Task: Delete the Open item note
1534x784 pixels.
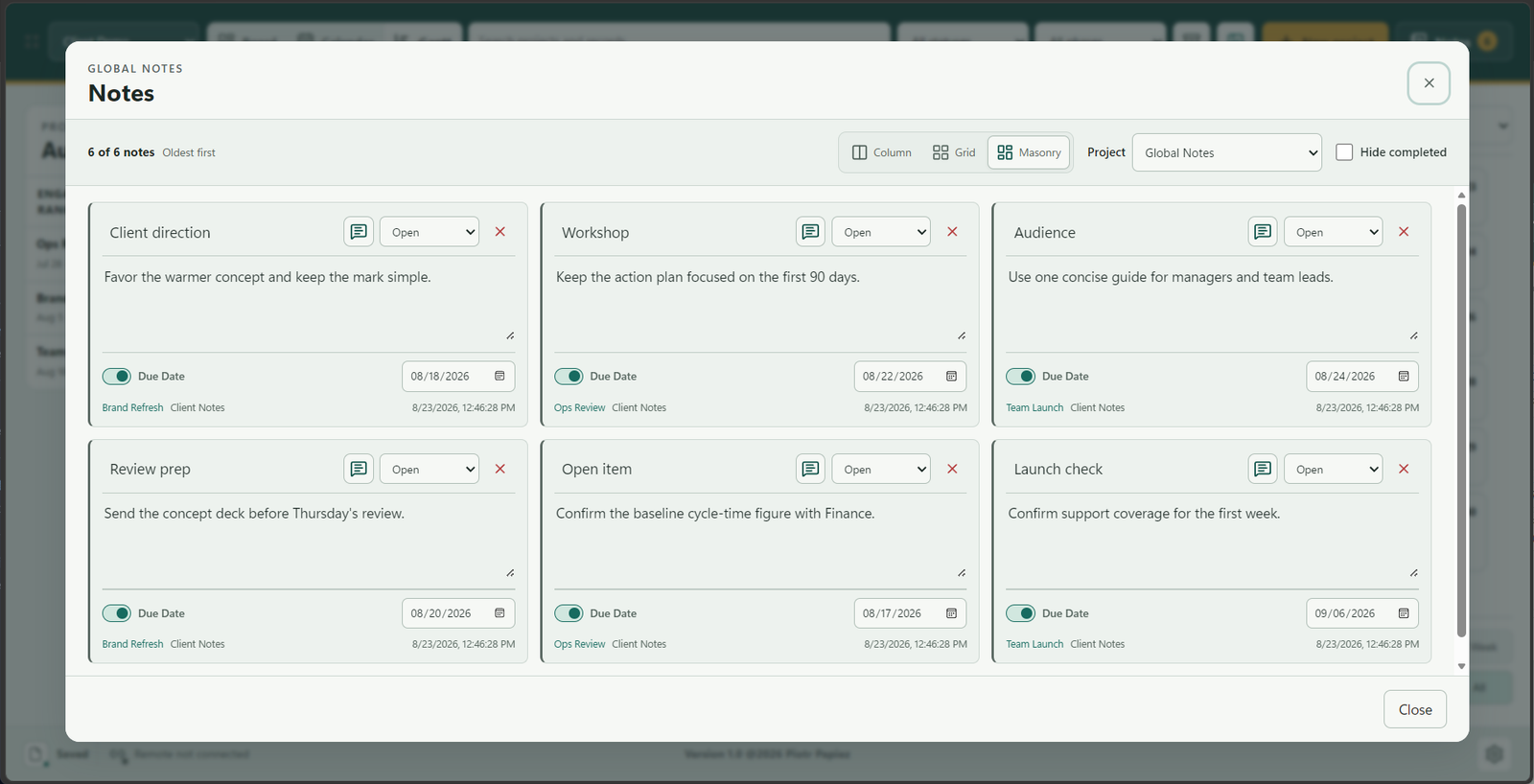Action: [x=952, y=469]
